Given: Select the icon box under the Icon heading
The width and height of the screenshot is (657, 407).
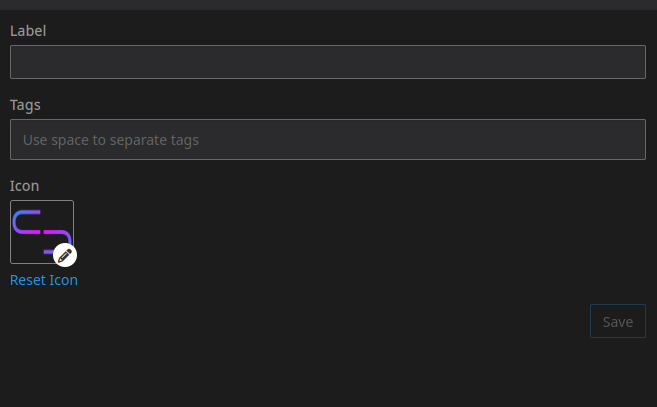Looking at the screenshot, I should pyautogui.click(x=41, y=231).
